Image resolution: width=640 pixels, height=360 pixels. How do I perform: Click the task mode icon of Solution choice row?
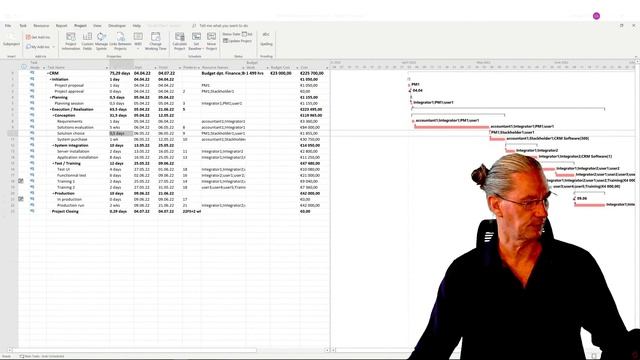(32, 133)
